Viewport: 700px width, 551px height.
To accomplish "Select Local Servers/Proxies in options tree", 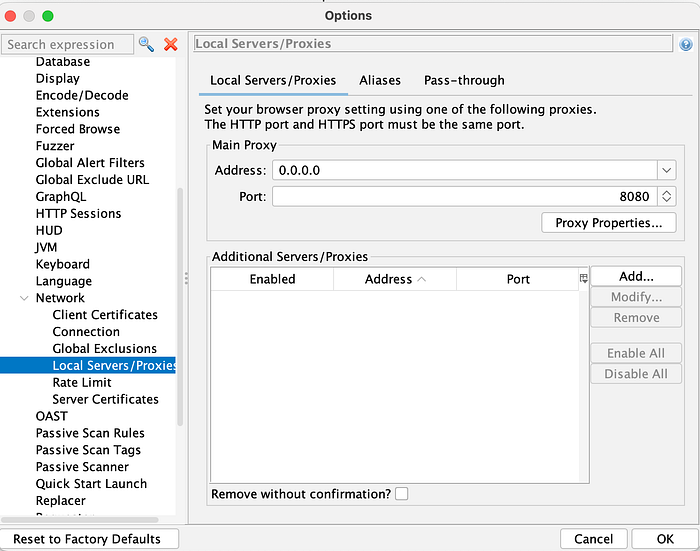I will click(88, 365).
